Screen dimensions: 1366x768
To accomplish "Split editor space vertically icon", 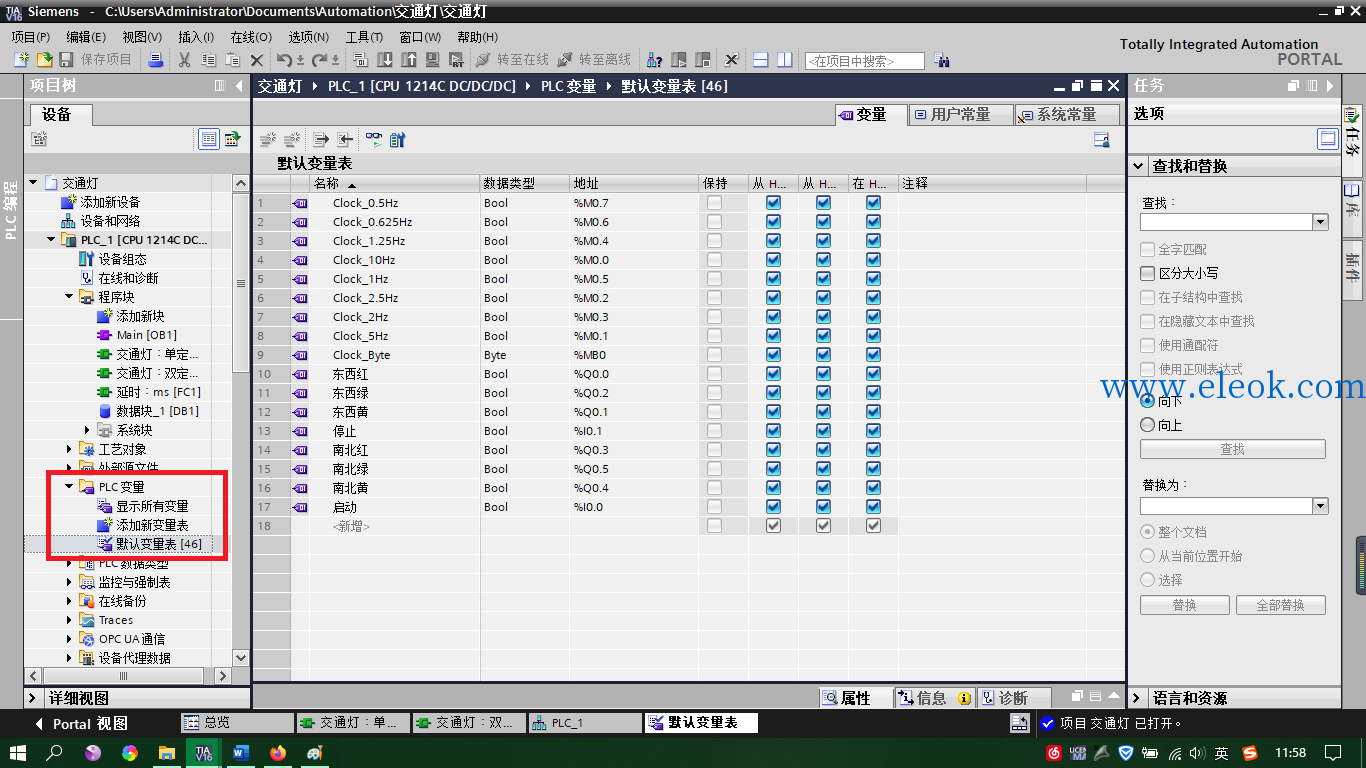I will click(x=785, y=60).
